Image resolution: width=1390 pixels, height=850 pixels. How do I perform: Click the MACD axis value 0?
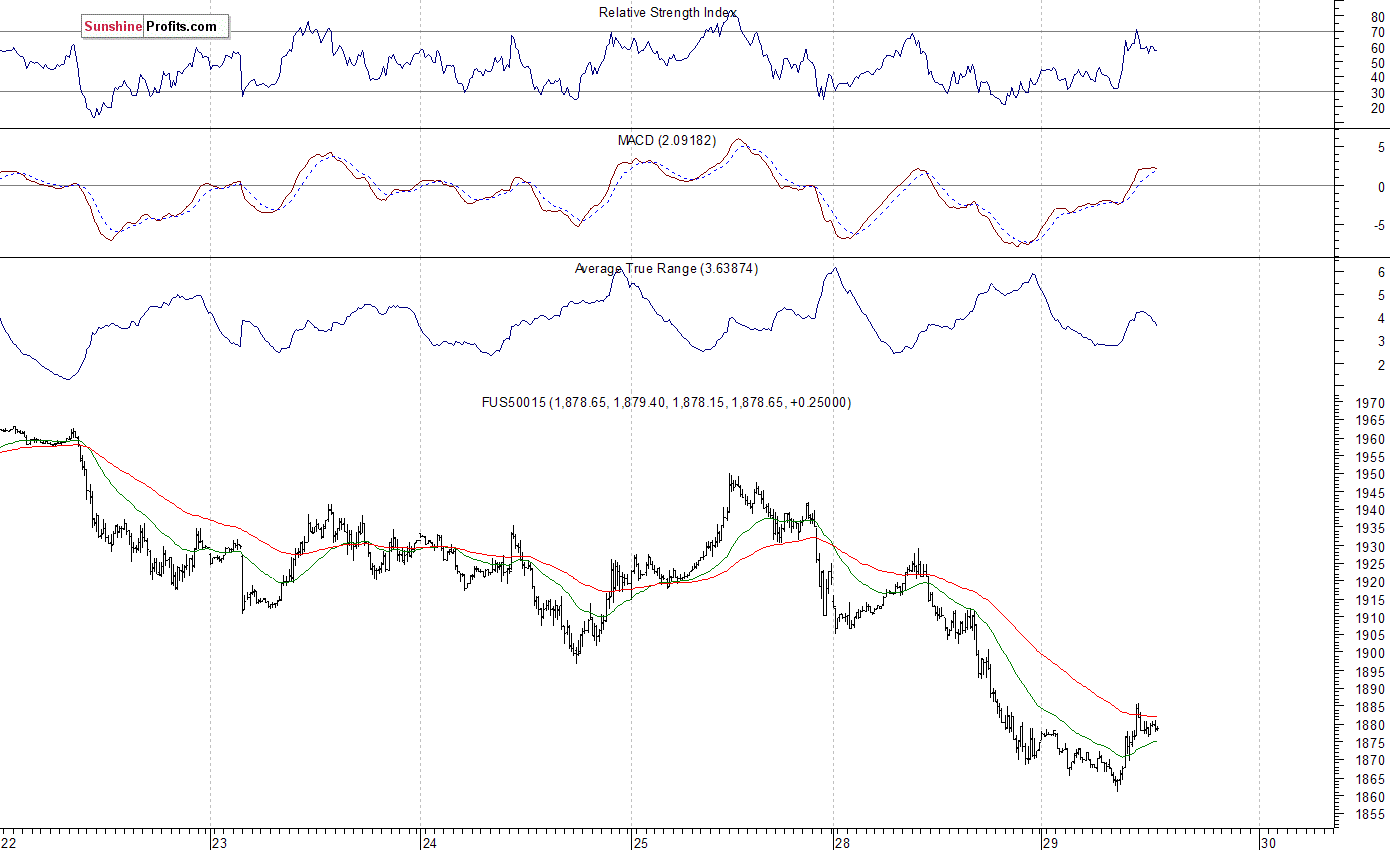1381,187
